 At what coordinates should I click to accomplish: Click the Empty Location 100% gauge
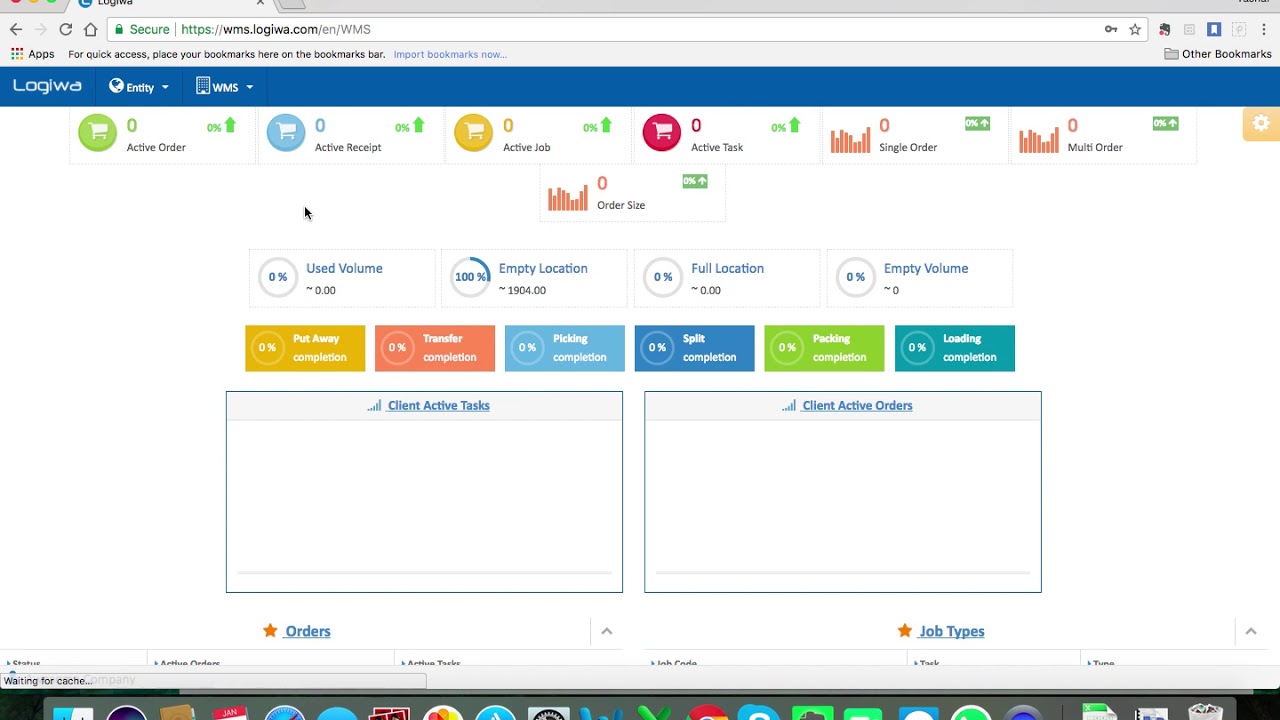click(471, 277)
